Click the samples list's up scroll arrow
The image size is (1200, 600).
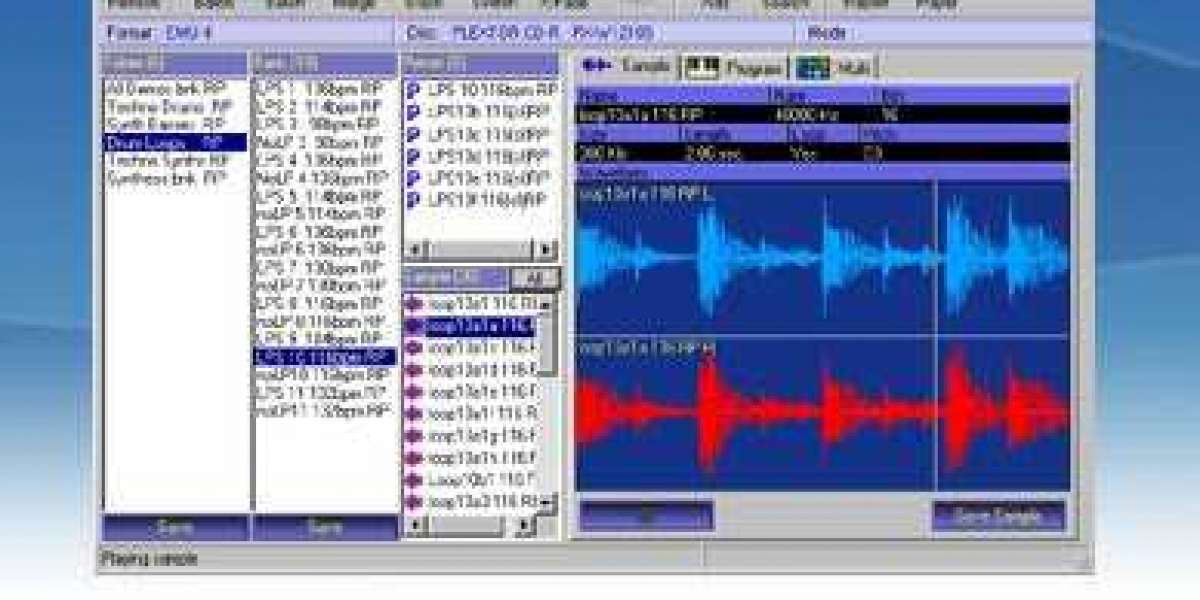[547, 301]
